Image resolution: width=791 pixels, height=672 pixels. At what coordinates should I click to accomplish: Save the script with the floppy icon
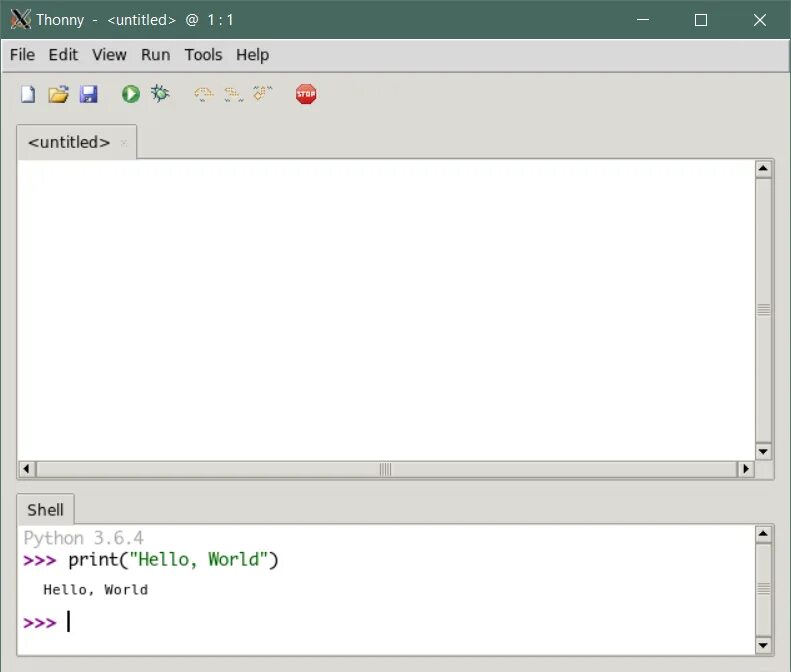(89, 94)
